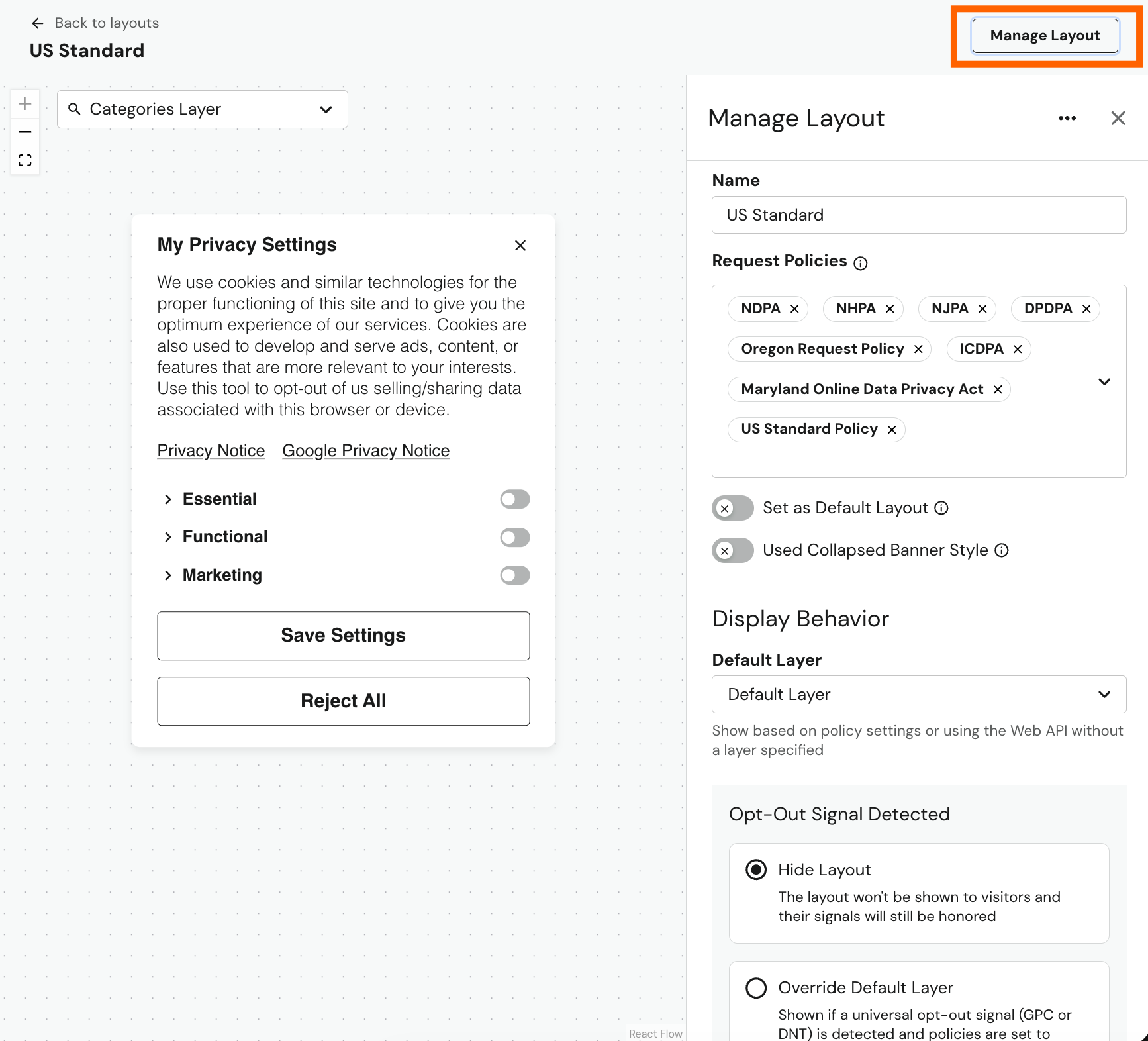The height and width of the screenshot is (1041, 1148).
Task: Select the Override Default Layer radio button
Action: (x=755, y=988)
